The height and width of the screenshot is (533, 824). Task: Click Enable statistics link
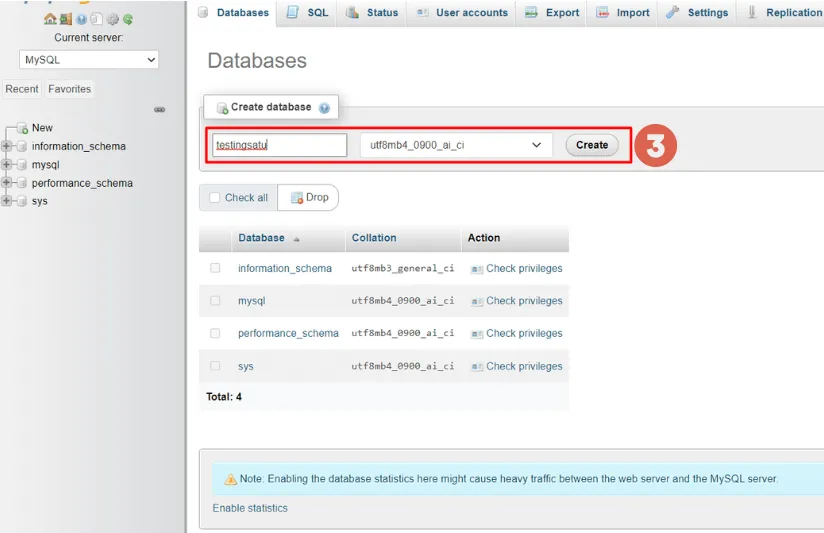point(250,508)
